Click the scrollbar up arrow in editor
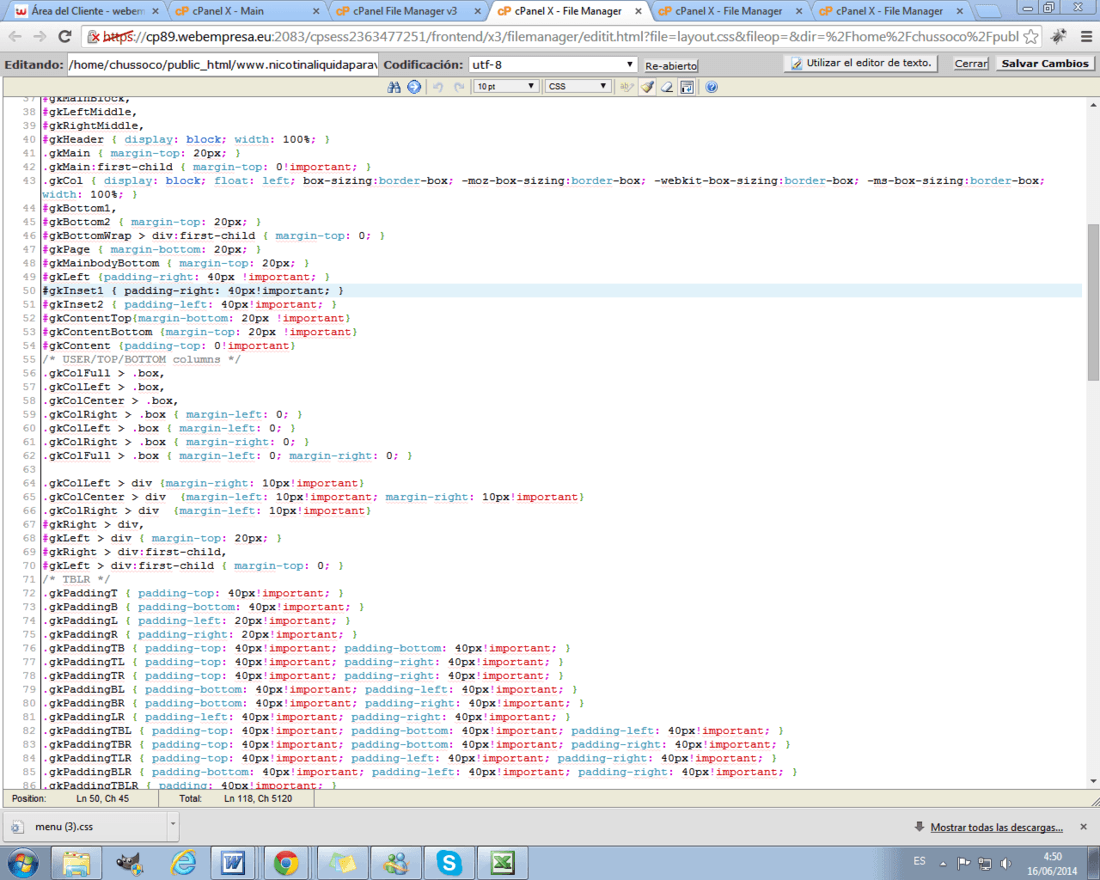 [1093, 105]
